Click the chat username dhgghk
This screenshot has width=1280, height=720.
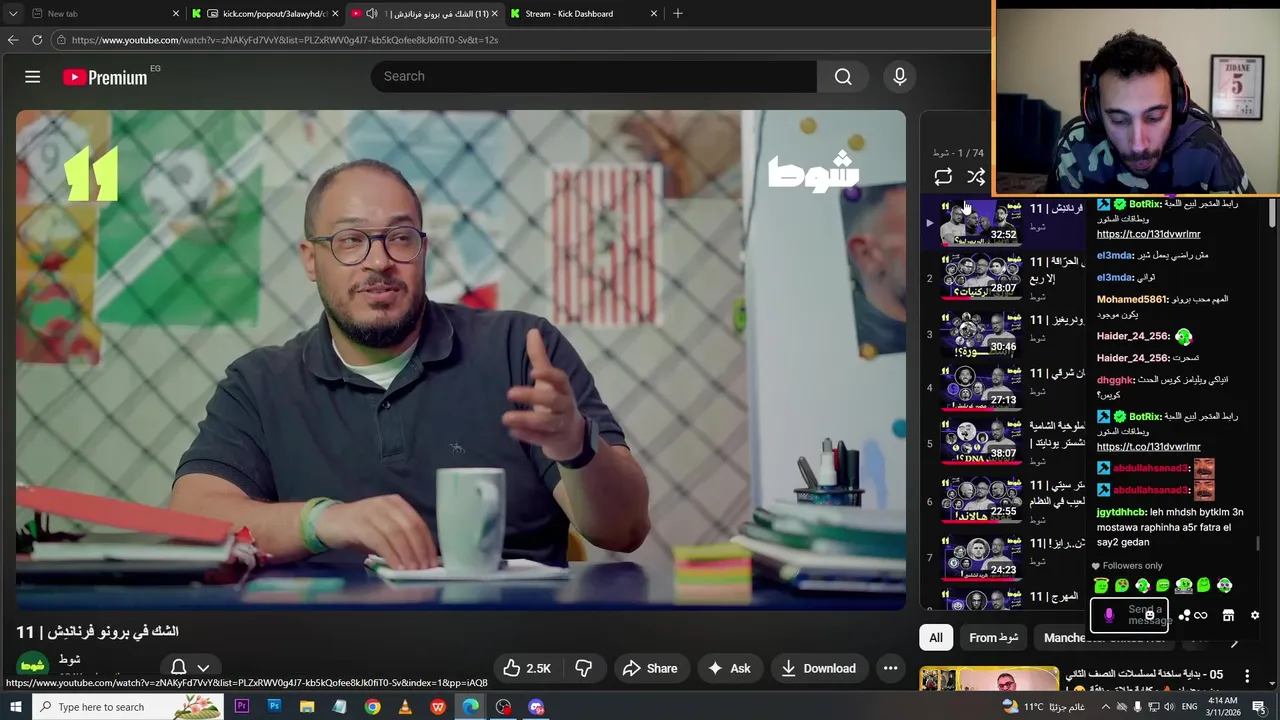pos(1115,380)
